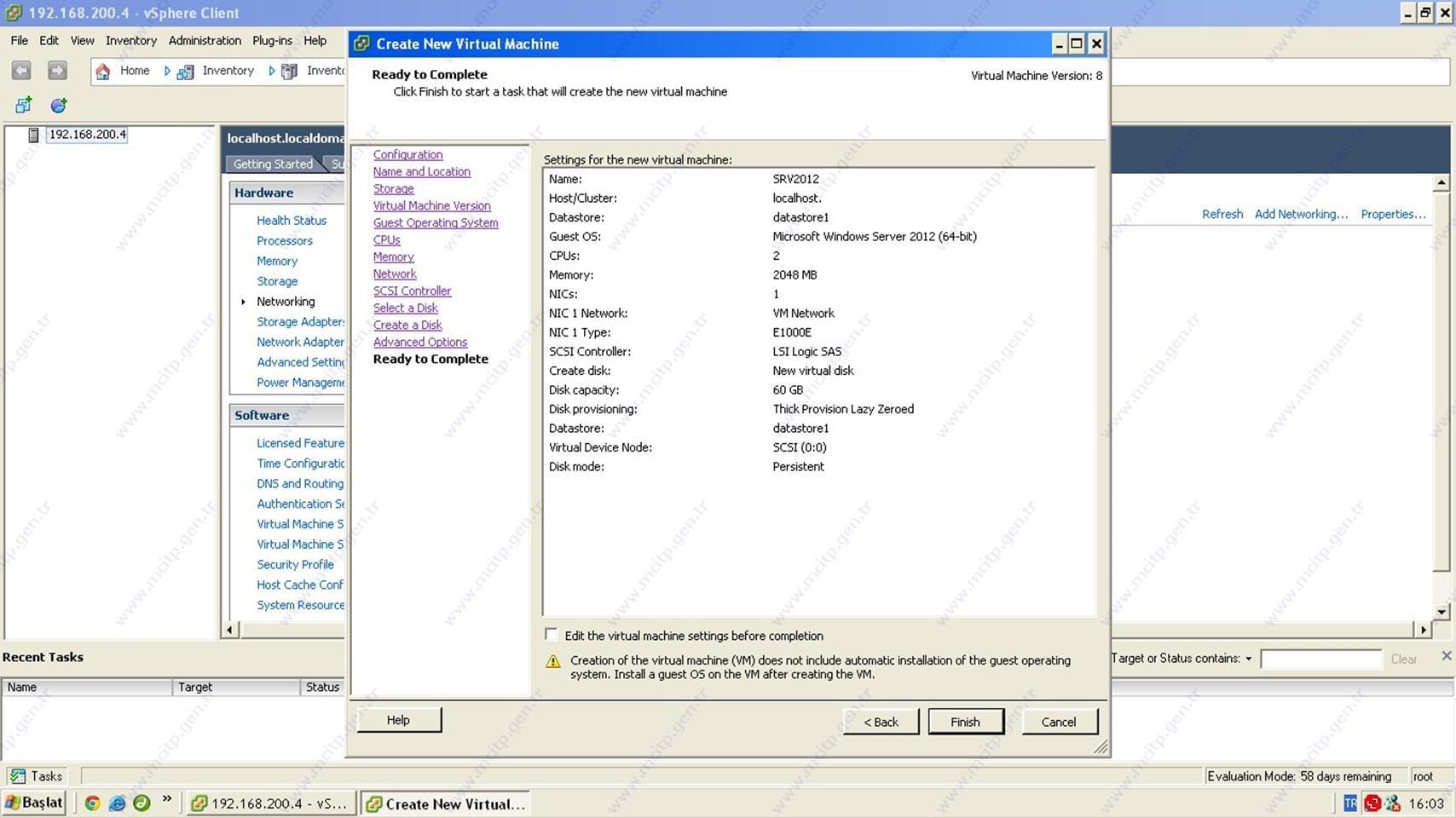This screenshot has height=818, width=1456.
Task: Click the Target column header in tasks
Action: tap(236, 687)
